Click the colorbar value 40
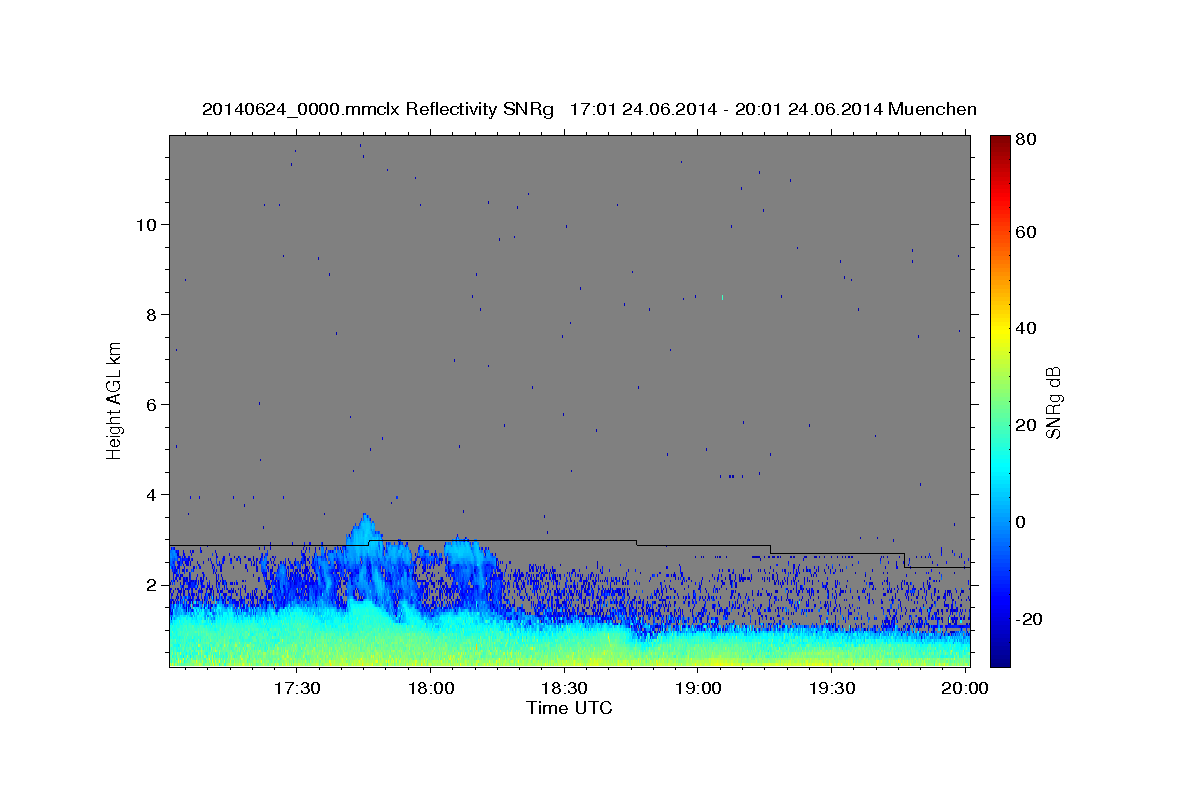The image size is (1200, 800). tap(1025, 328)
